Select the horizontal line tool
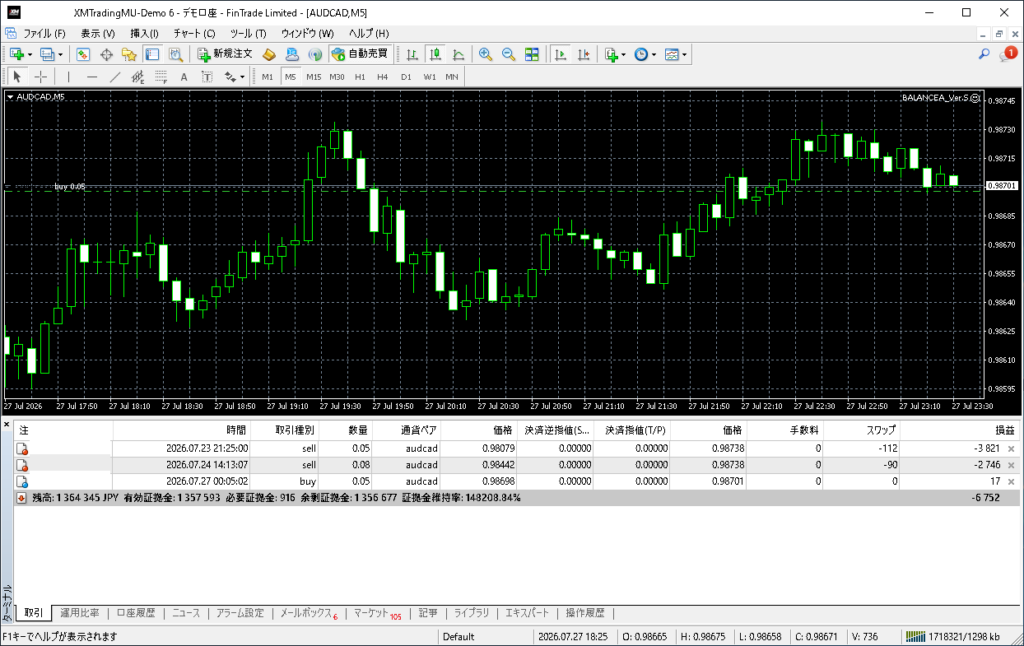This screenshot has height=646, width=1024. [91, 77]
